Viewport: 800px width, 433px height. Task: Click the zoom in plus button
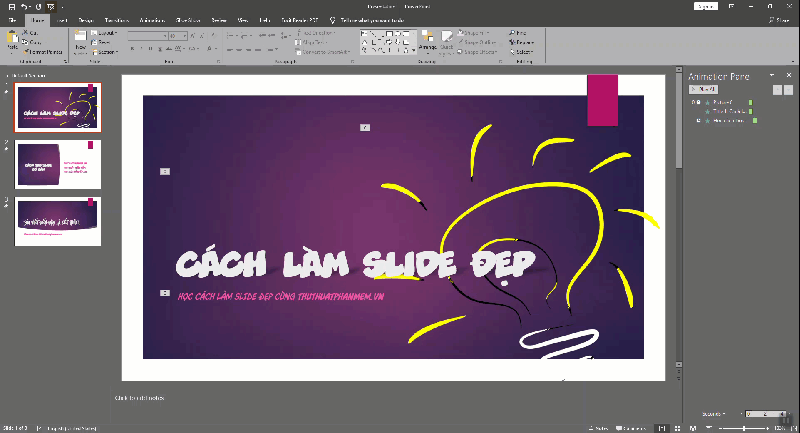[x=767, y=428]
